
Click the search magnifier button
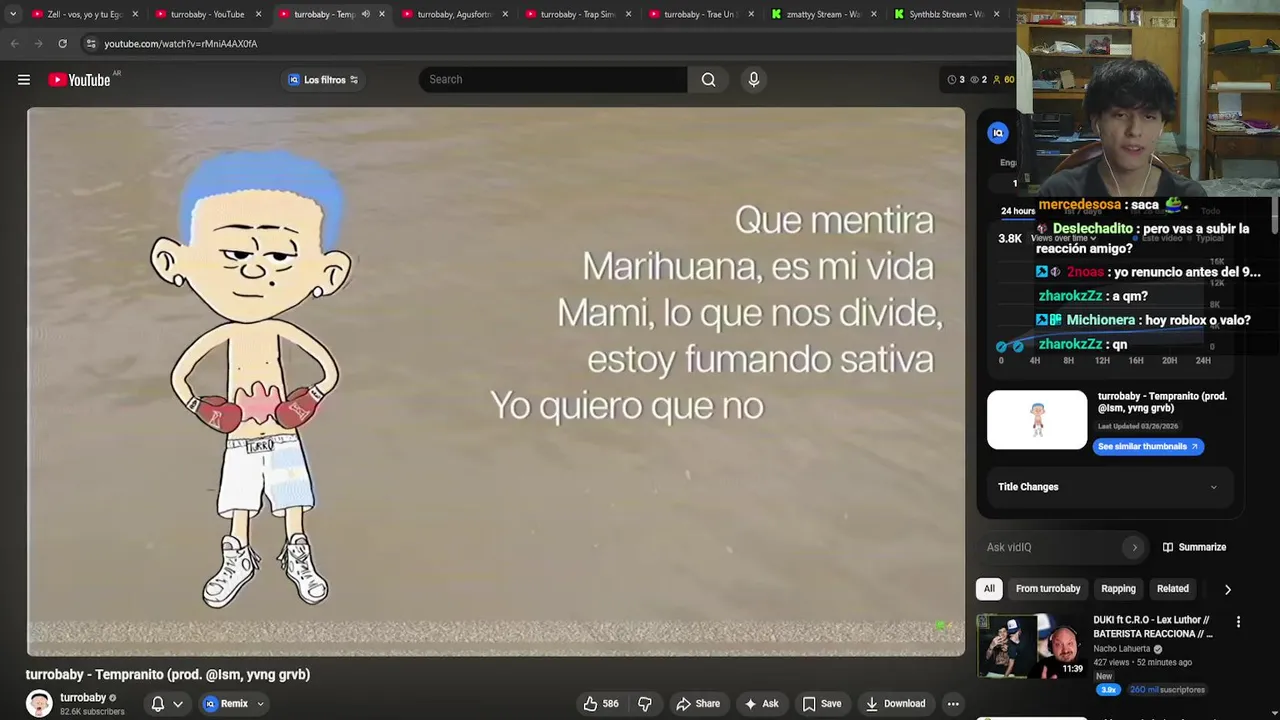click(x=708, y=80)
